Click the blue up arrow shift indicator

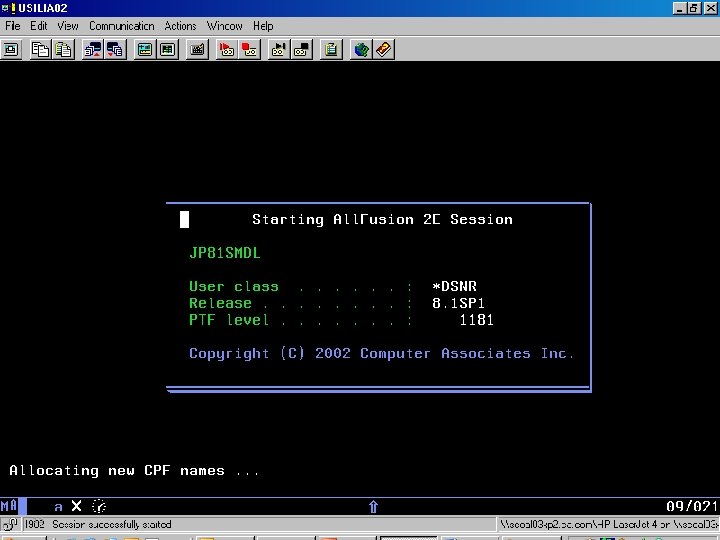pyautogui.click(x=373, y=506)
